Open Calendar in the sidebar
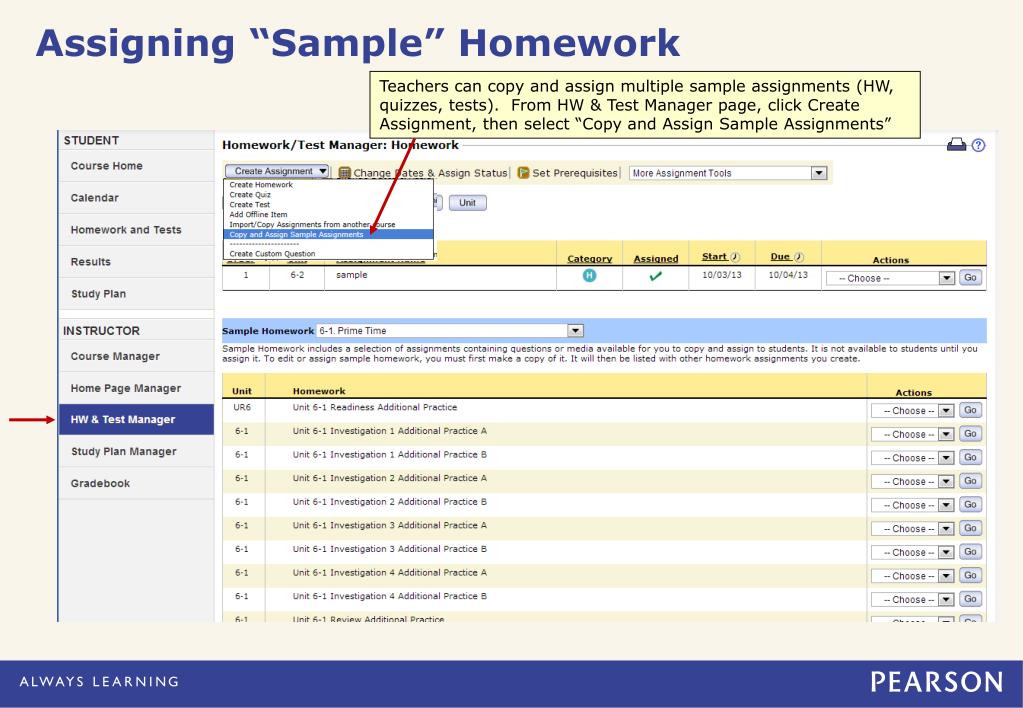Viewport: 1023px width, 708px height. 136,198
